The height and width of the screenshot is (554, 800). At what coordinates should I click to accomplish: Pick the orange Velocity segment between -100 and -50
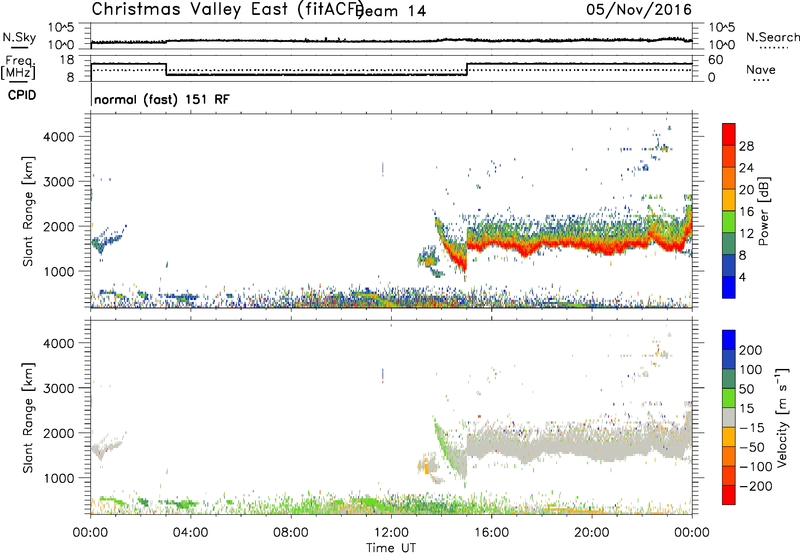[x=729, y=457]
